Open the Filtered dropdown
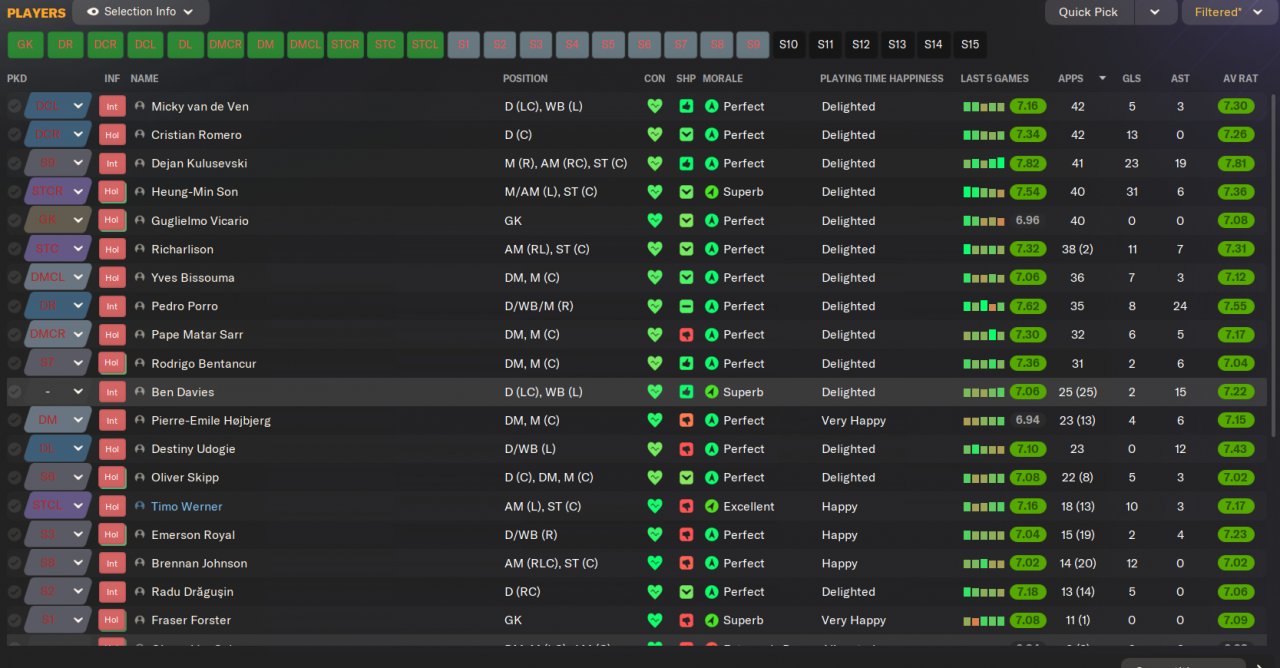Screen dimensions: 1280x668 1230,12
